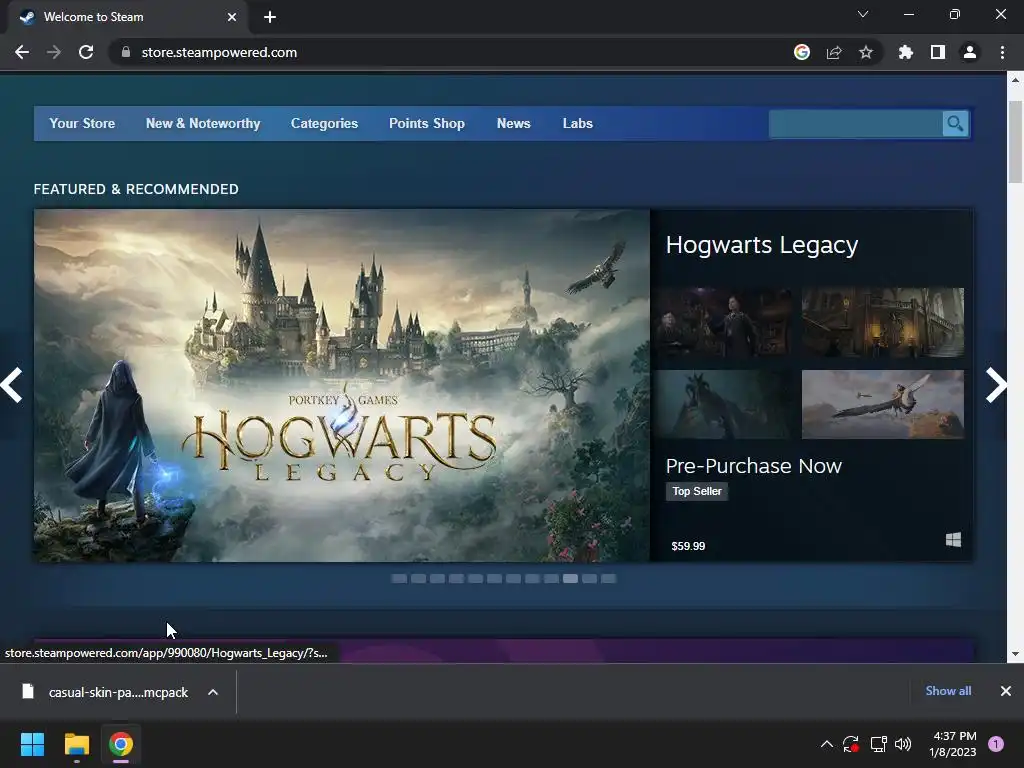Toggle the browser side panel icon
Screen dimensions: 1024x768
938,52
